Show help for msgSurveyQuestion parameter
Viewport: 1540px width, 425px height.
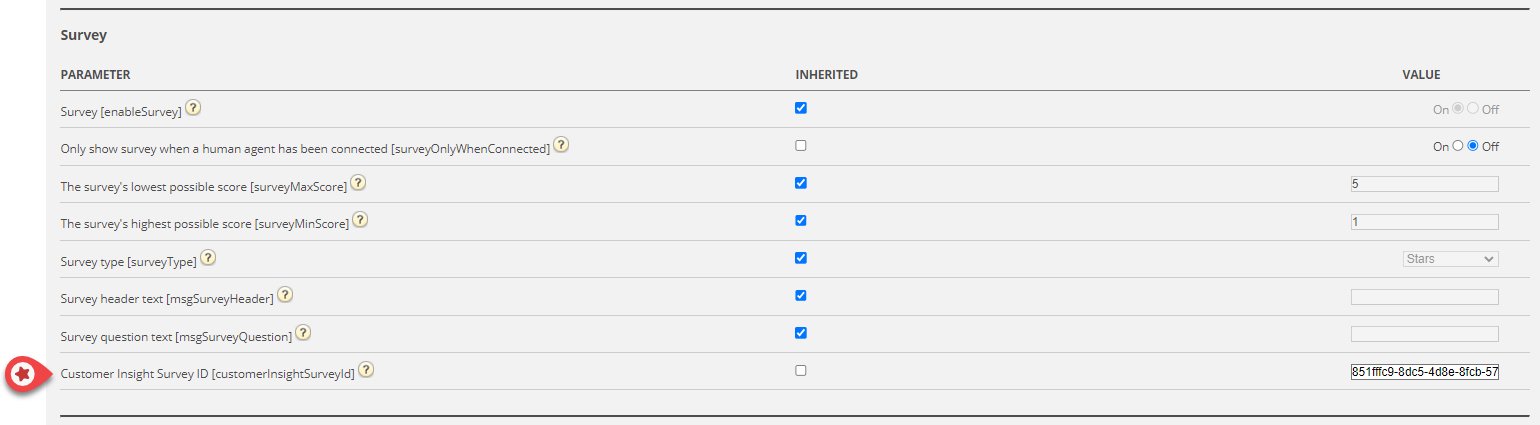point(303,333)
